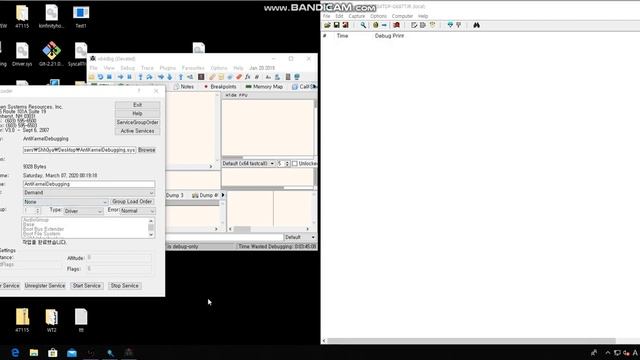
Task: Click the Browse button for driver path
Action: pos(147,150)
